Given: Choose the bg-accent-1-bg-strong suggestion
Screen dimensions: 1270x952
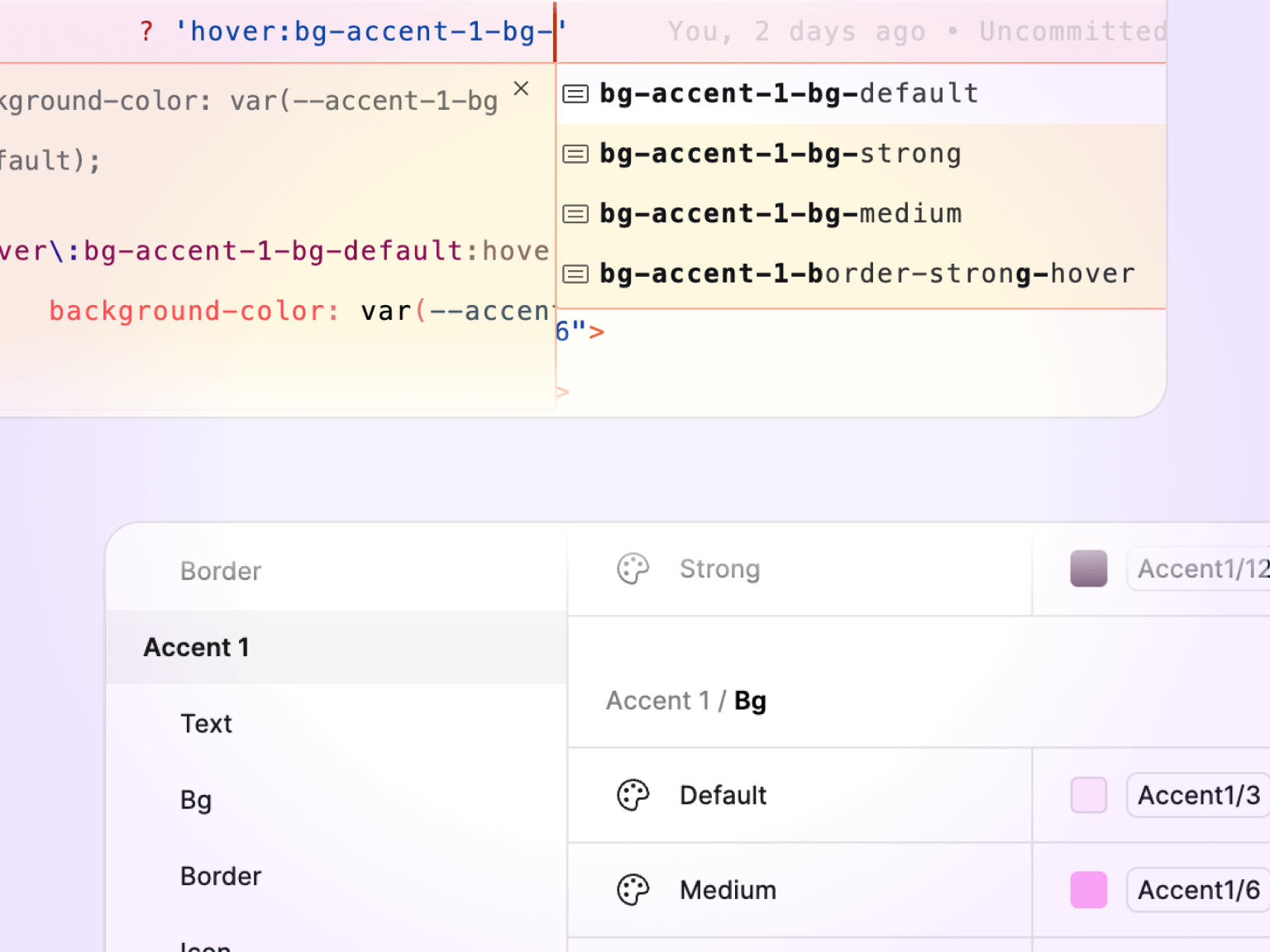Looking at the screenshot, I should pos(861,154).
